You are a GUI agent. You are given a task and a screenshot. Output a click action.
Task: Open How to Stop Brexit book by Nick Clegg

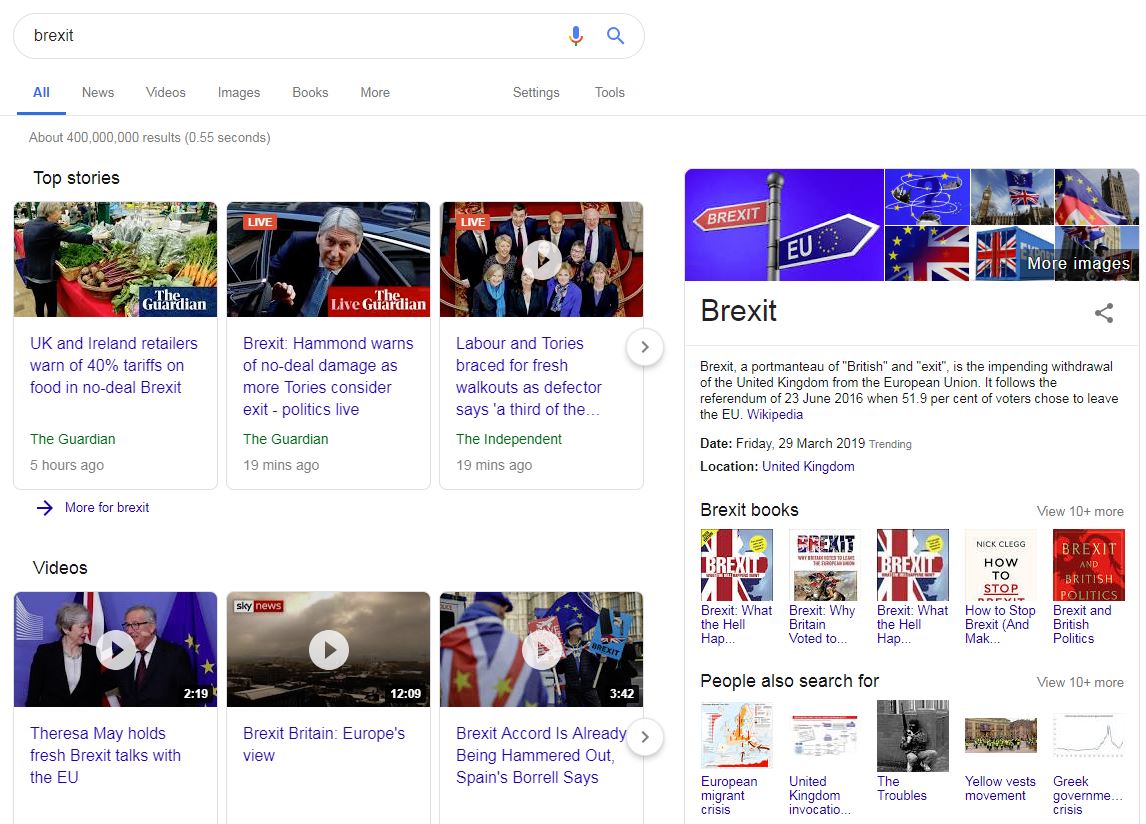point(1000,586)
